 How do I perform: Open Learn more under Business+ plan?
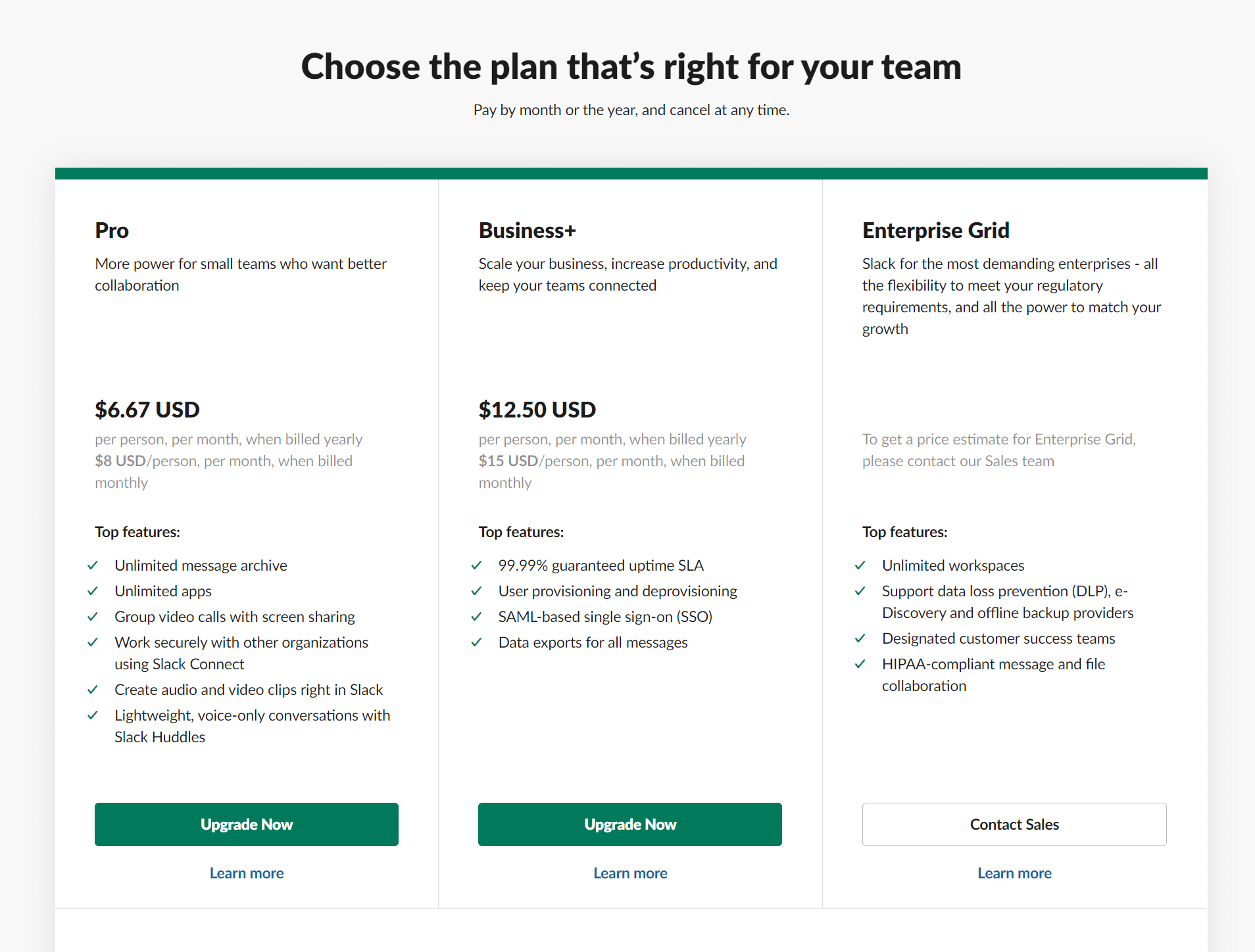(630, 873)
